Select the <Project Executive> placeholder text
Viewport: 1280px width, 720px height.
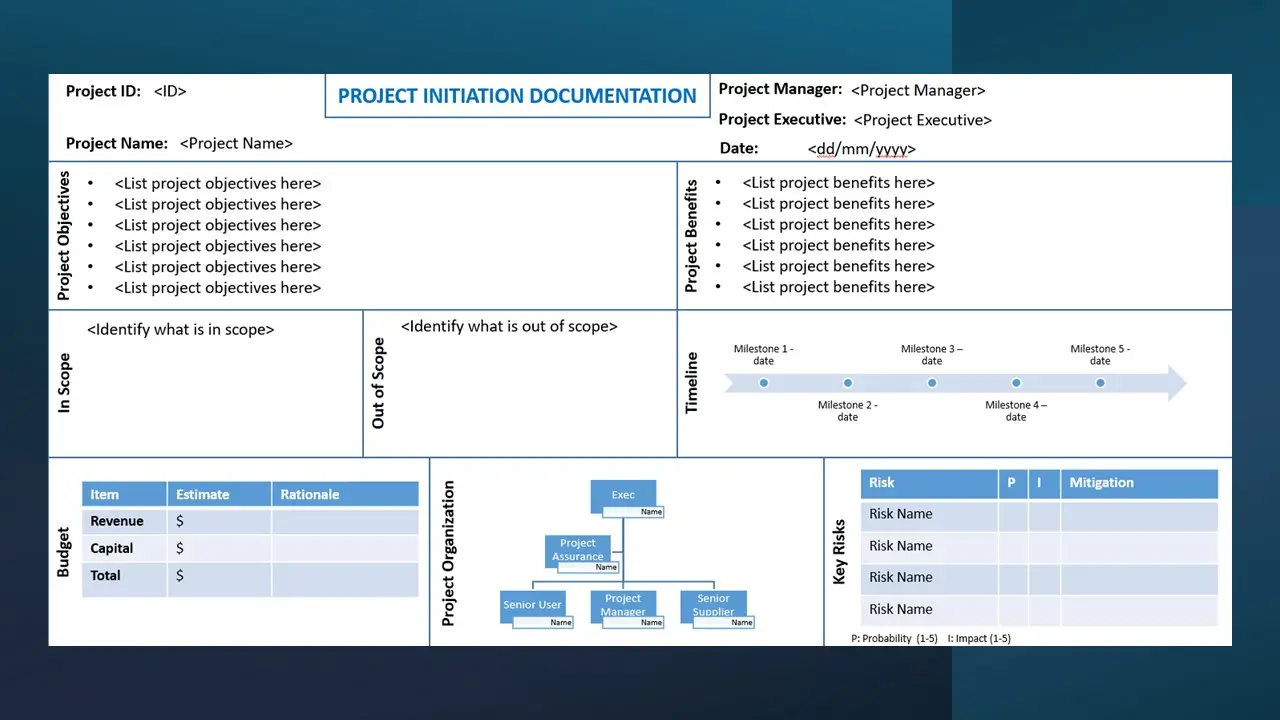922,120
